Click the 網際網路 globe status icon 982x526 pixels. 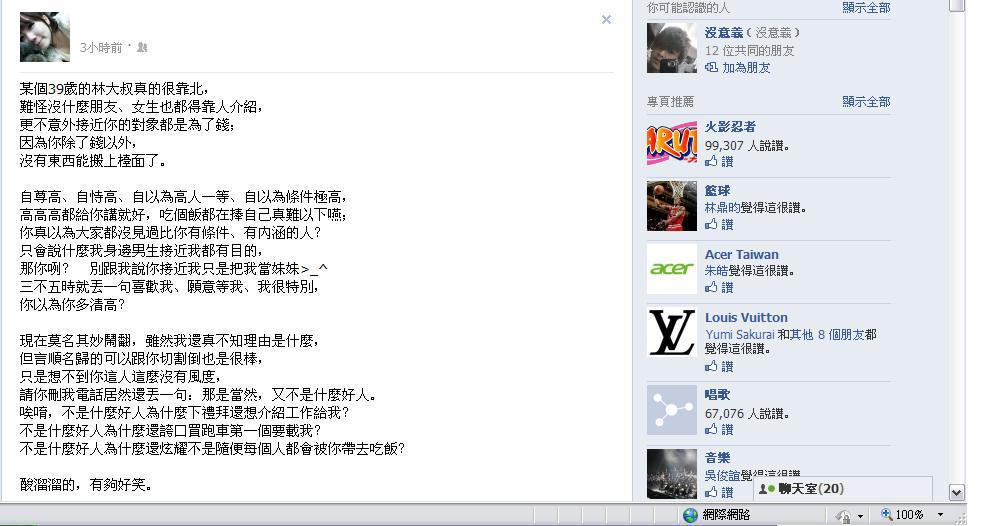690,515
